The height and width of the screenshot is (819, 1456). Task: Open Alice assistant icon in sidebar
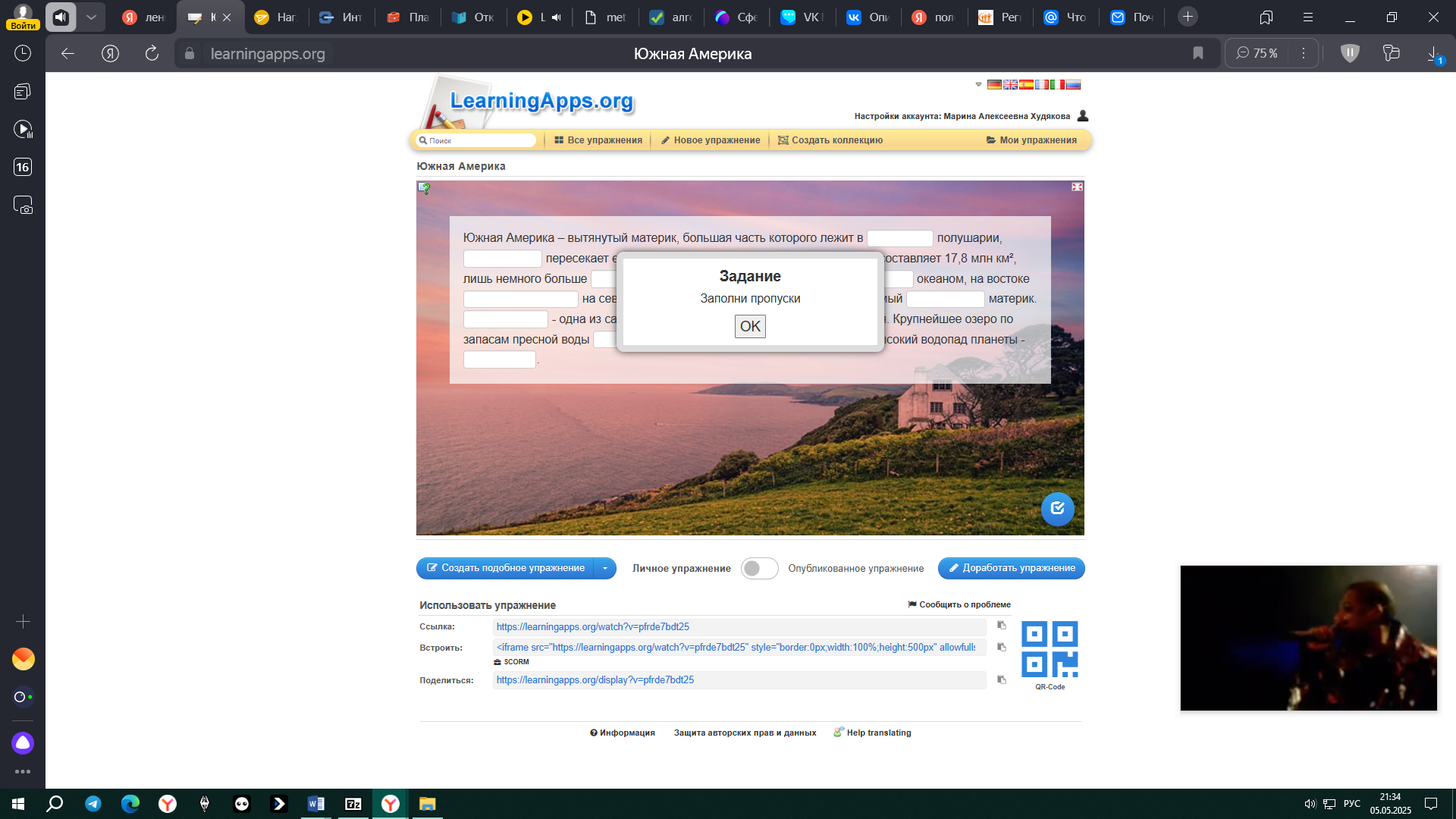click(23, 743)
